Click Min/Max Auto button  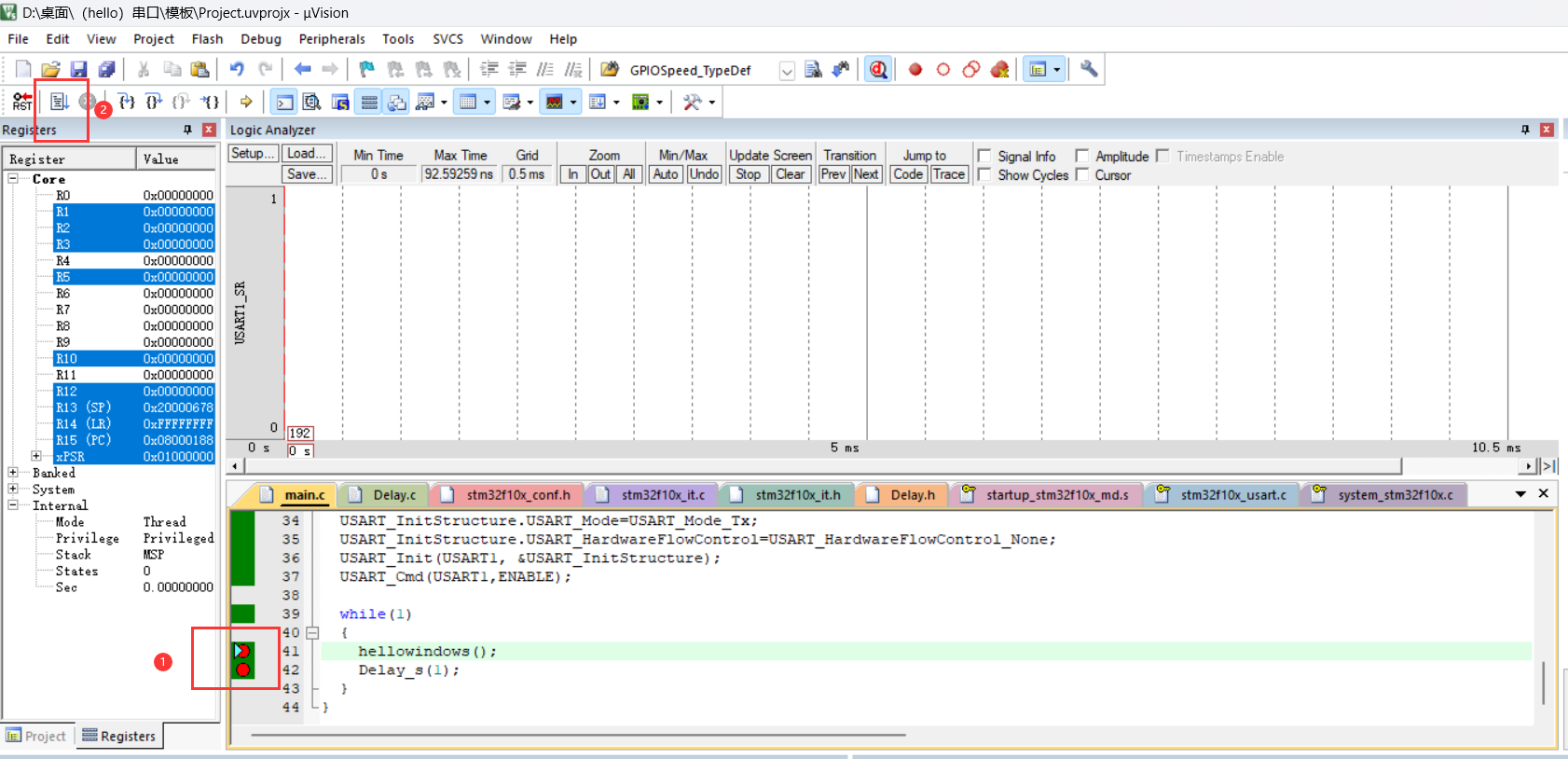pyautogui.click(x=666, y=174)
